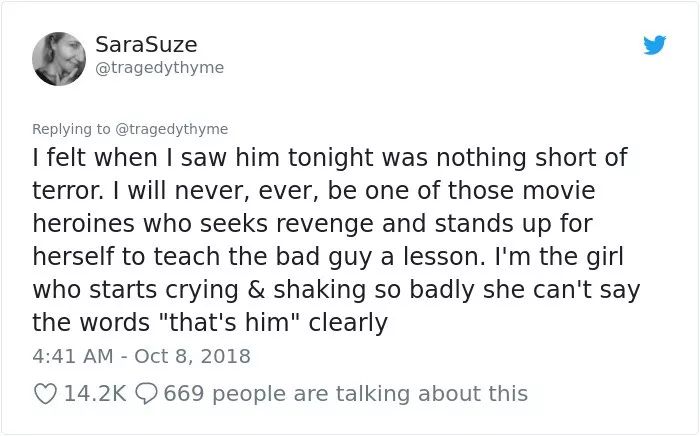Click the quoted words "that's him"
700x436 pixels.
(229, 323)
